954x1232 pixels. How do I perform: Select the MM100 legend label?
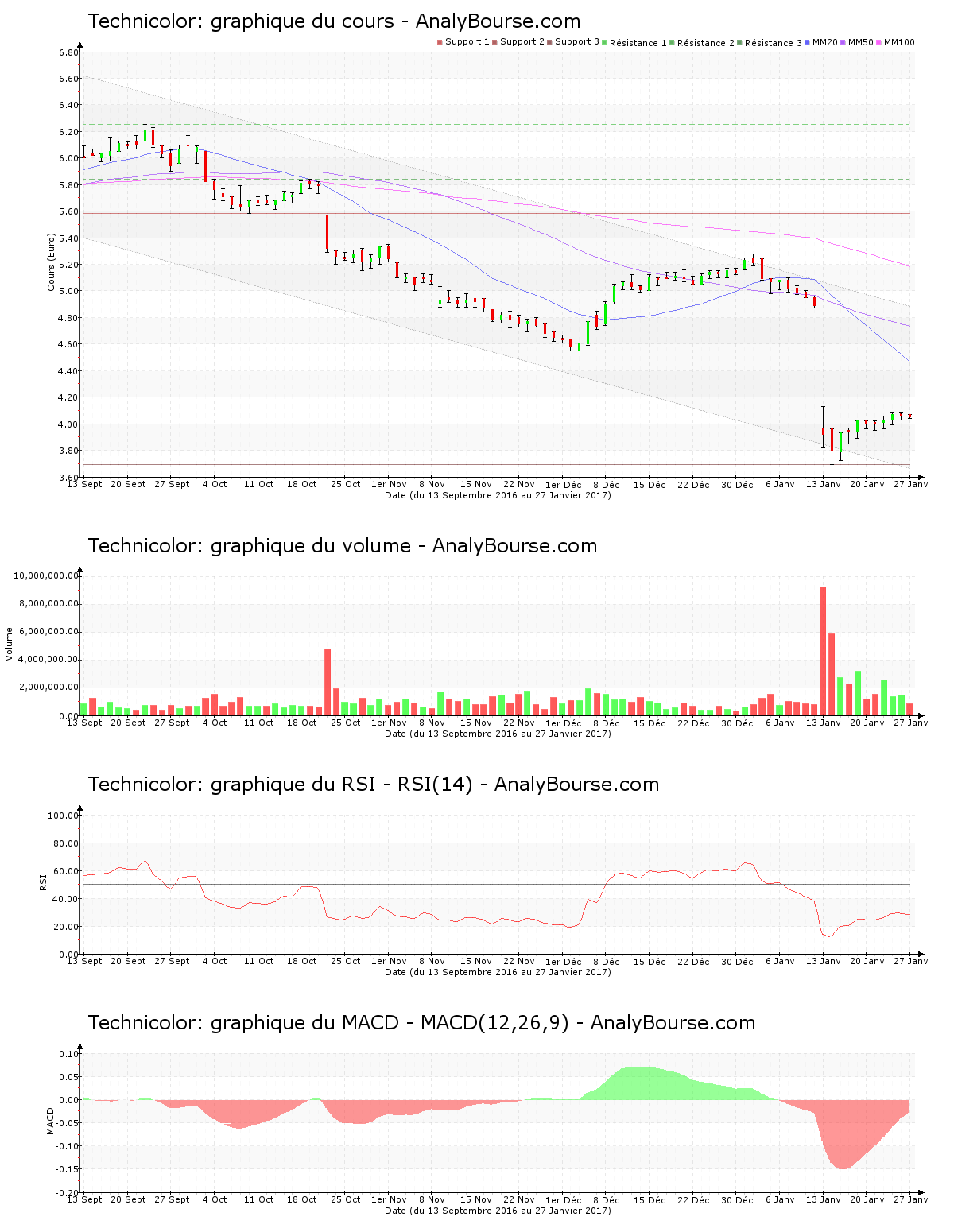[x=899, y=42]
